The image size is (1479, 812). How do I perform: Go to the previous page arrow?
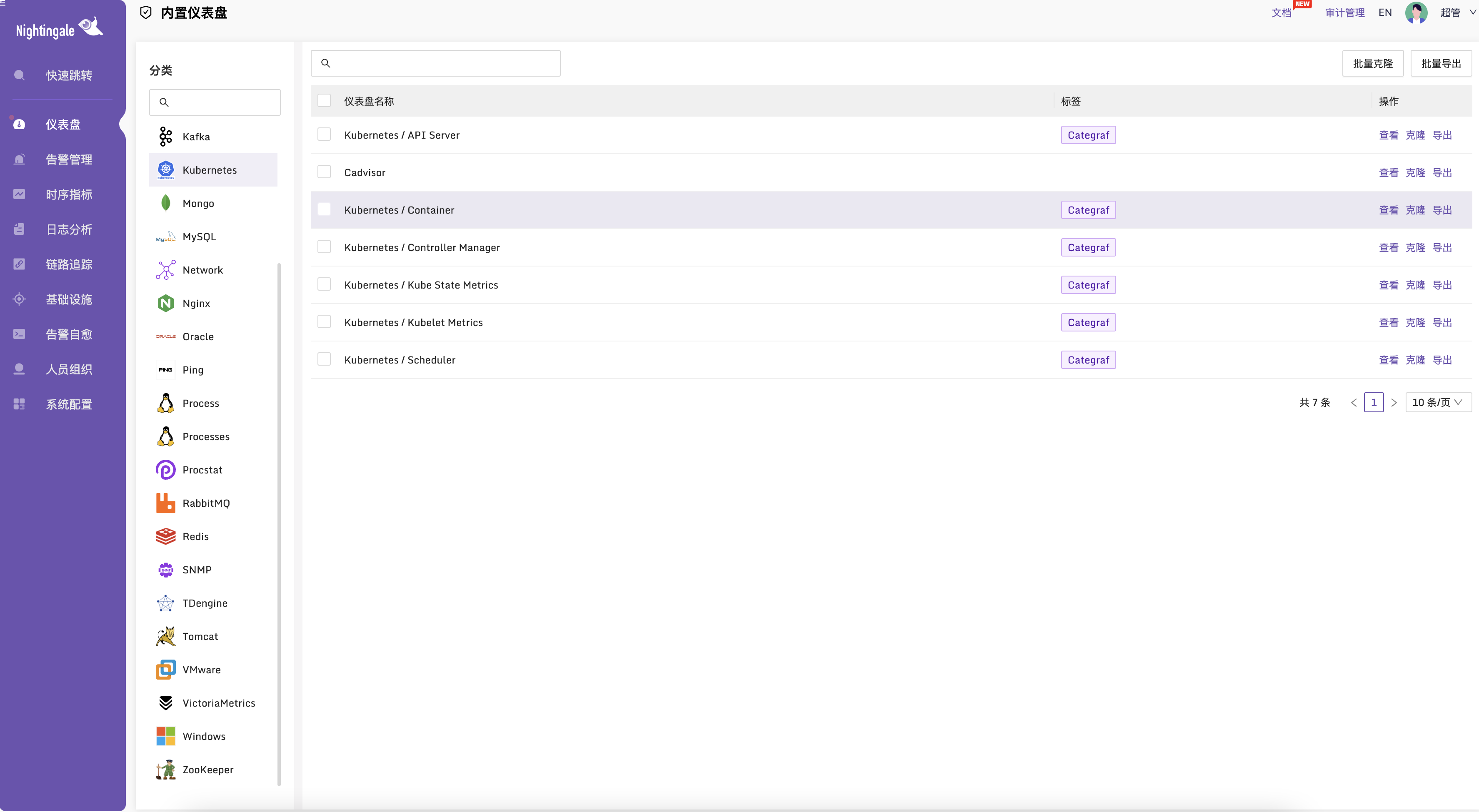1354,402
